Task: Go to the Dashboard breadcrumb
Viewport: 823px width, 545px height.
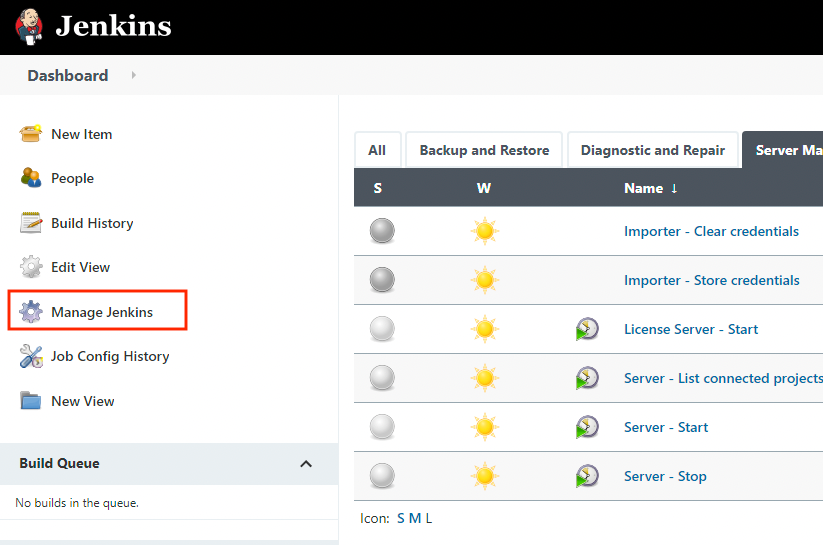Action: pos(68,76)
